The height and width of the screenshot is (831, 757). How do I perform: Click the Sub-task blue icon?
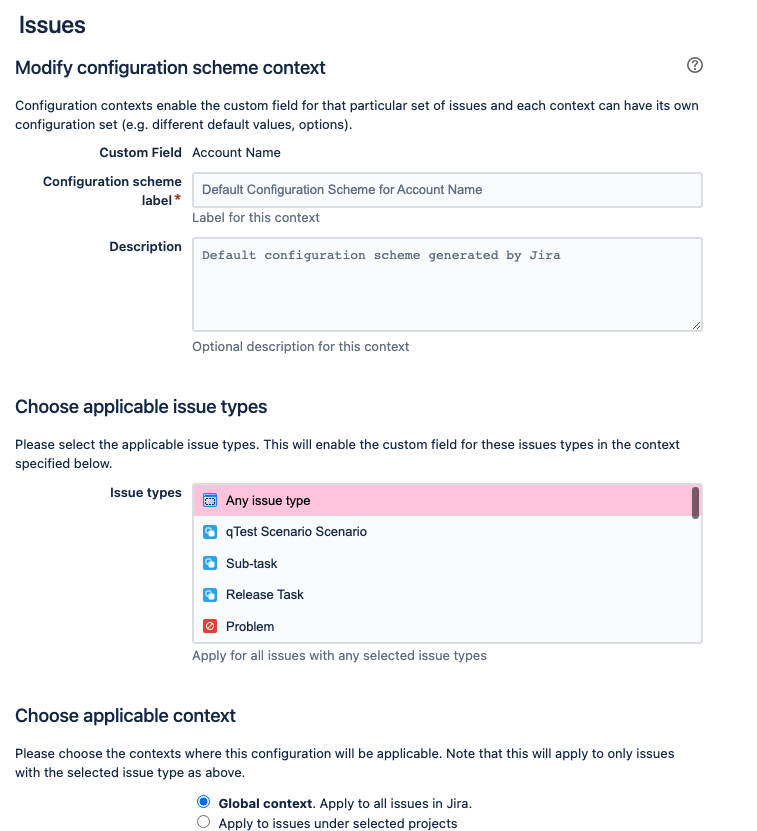210,563
